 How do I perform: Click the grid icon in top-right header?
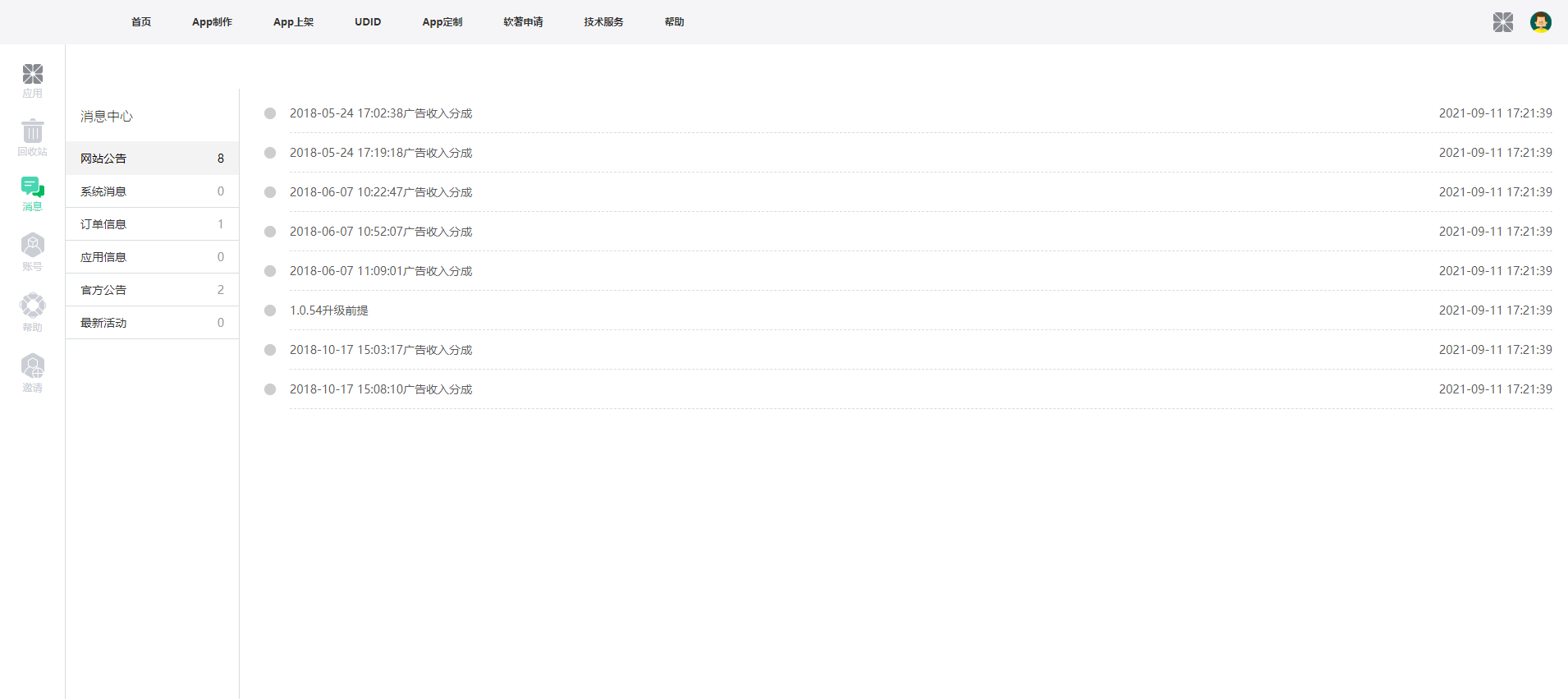(1502, 22)
